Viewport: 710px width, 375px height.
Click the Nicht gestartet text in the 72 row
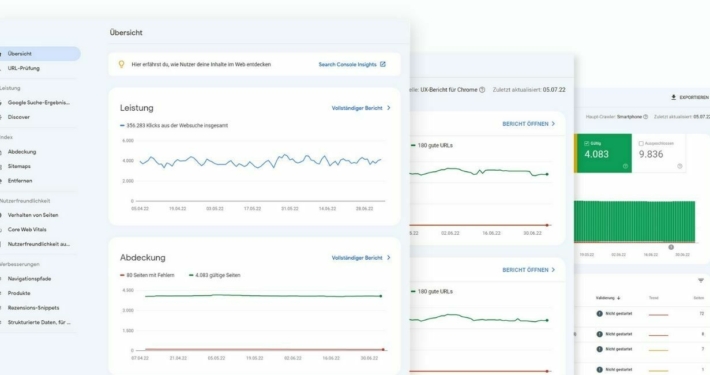click(x=619, y=313)
